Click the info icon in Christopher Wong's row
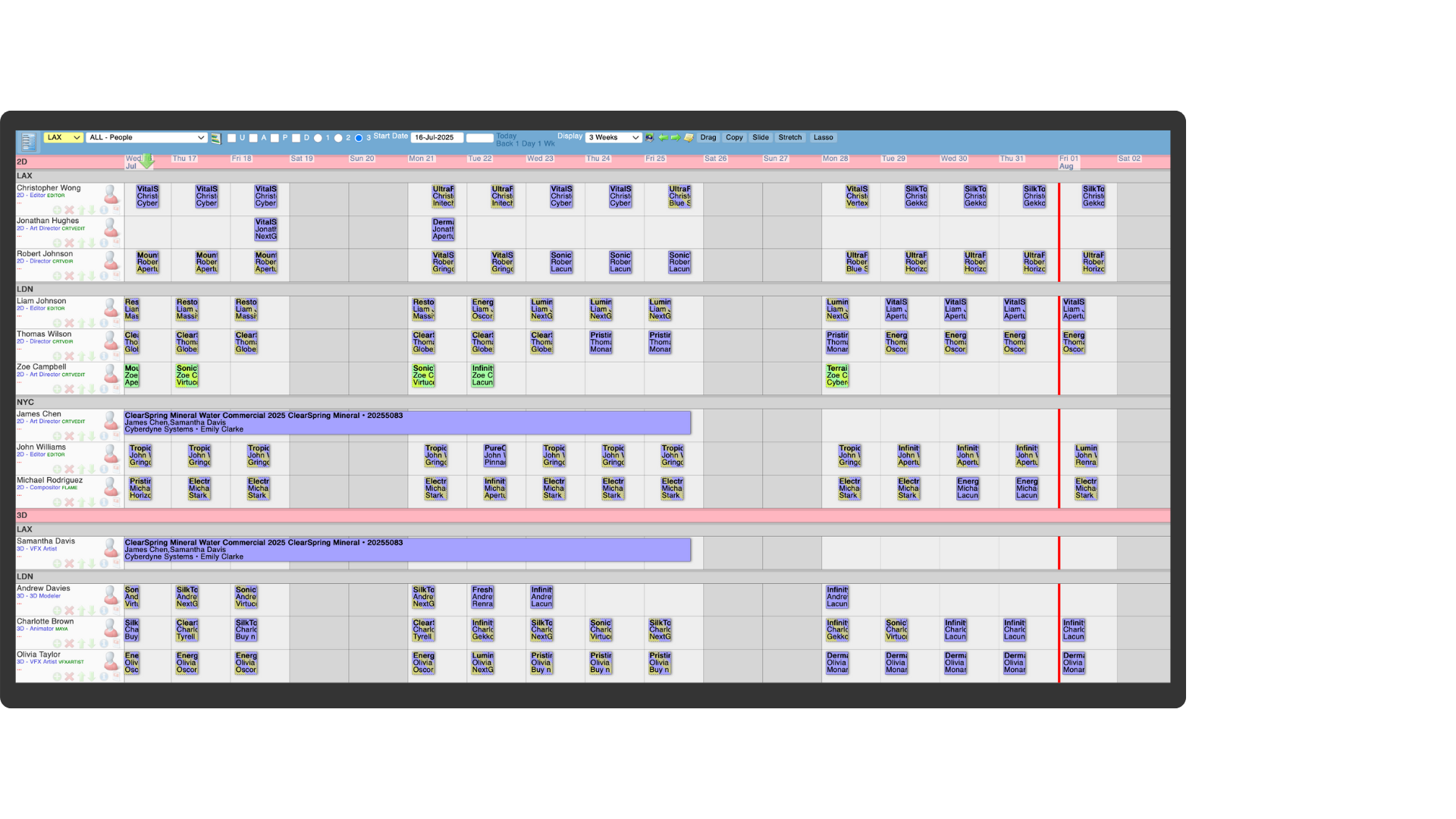This screenshot has height=819, width=1456. (x=104, y=210)
